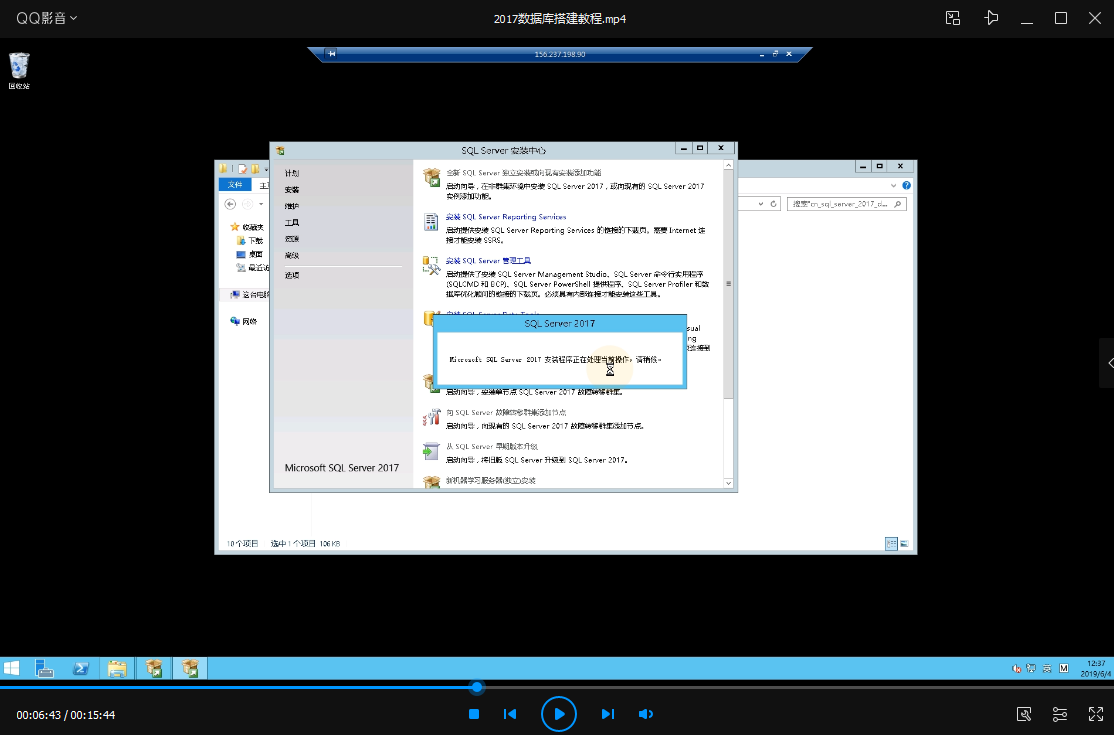
Task: Open the PowerShell taskbar icon
Action: (81, 668)
